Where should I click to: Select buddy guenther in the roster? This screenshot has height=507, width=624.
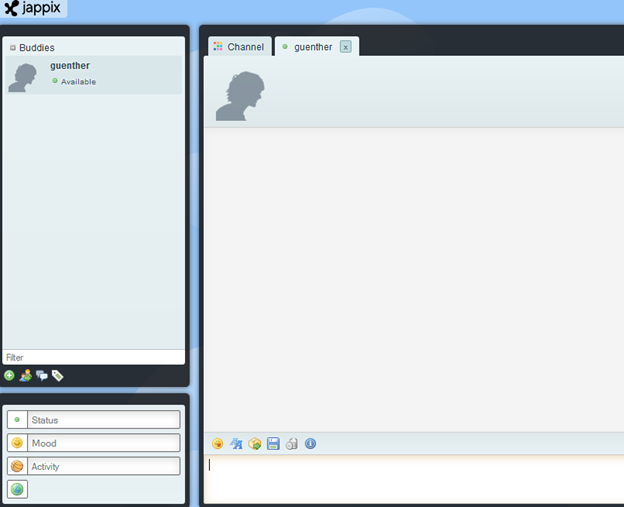pos(94,75)
